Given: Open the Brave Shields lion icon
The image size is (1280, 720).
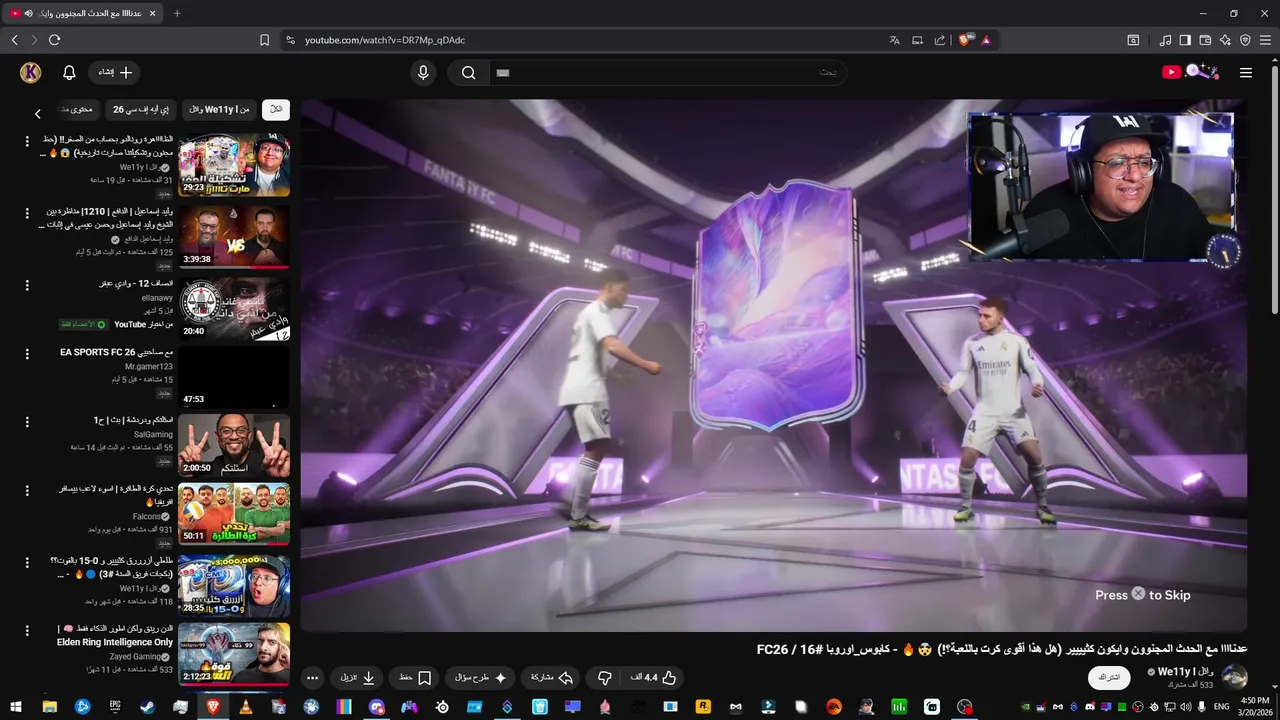Looking at the screenshot, I should tap(965, 40).
